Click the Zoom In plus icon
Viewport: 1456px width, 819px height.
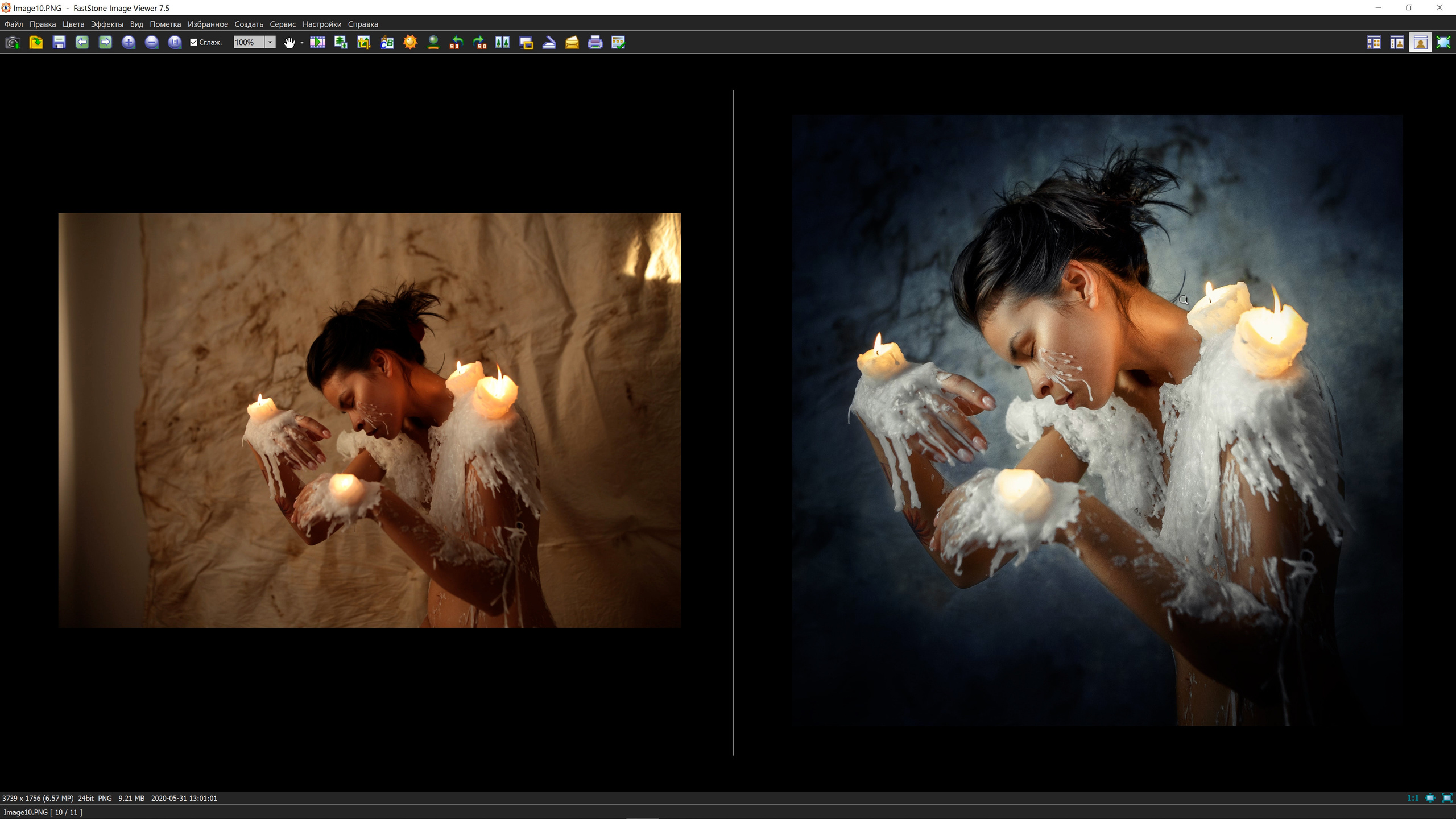[129, 43]
